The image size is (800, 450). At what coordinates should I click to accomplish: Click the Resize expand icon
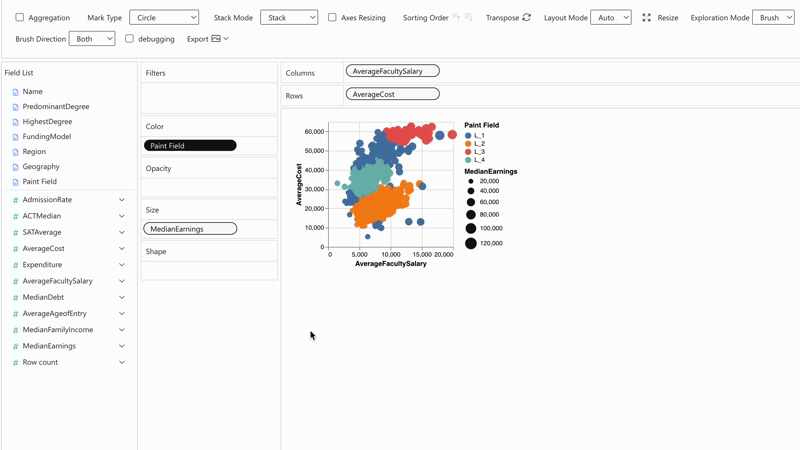646,18
